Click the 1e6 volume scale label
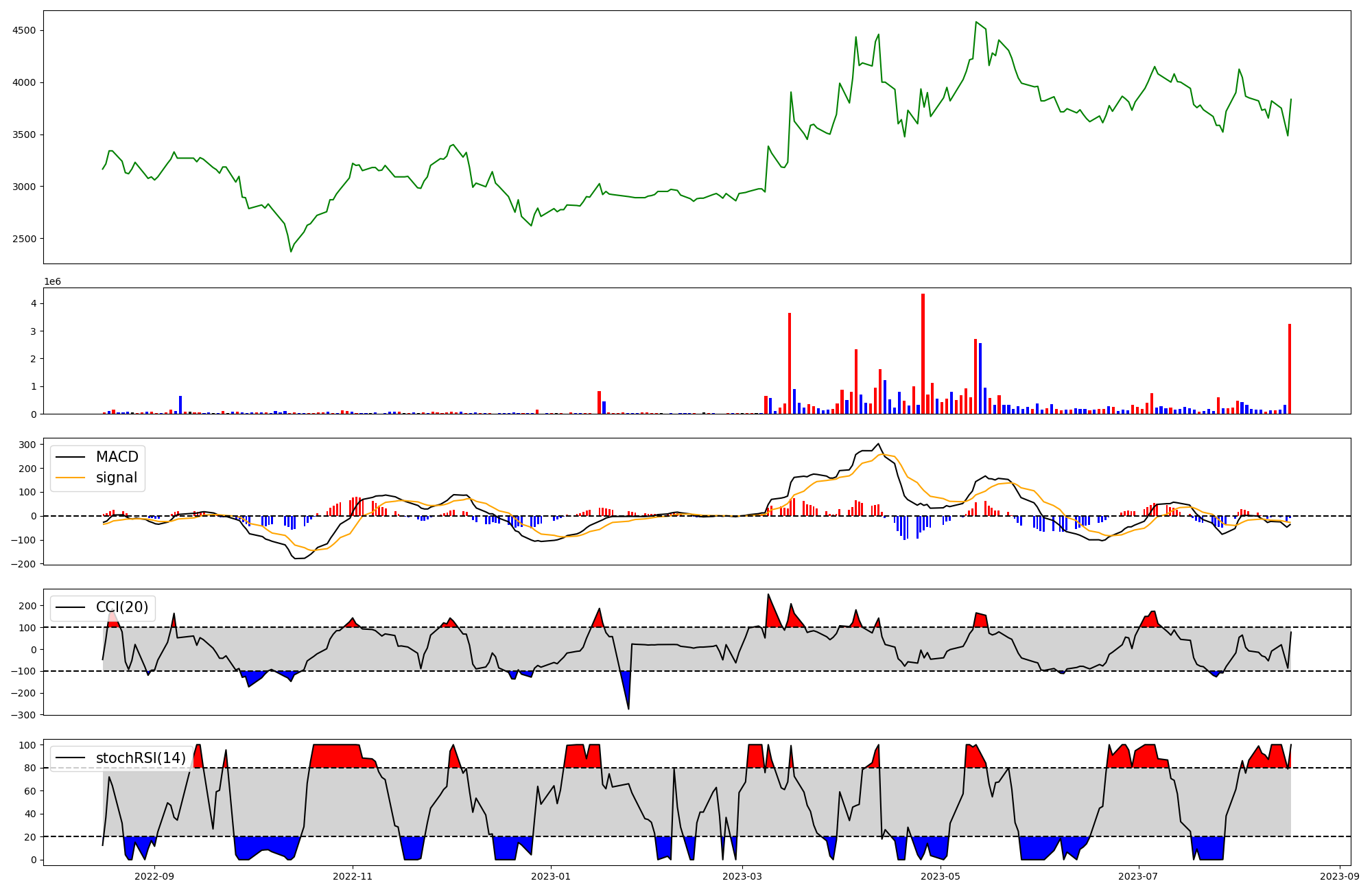 click(x=53, y=282)
